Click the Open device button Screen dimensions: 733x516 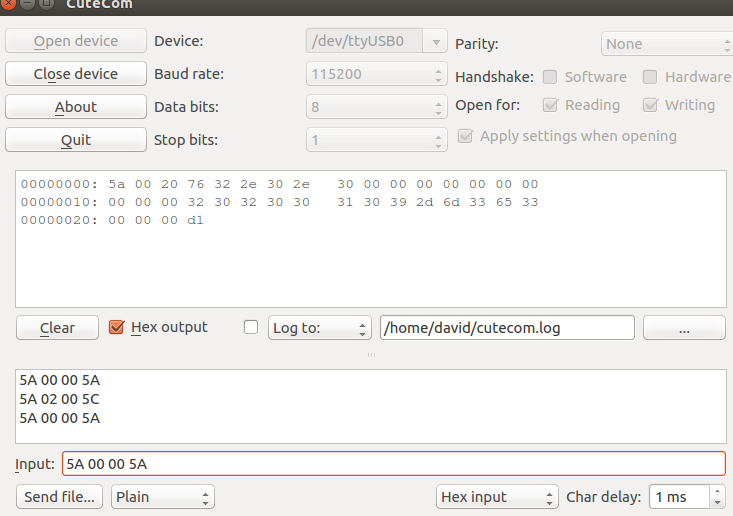coord(76,41)
